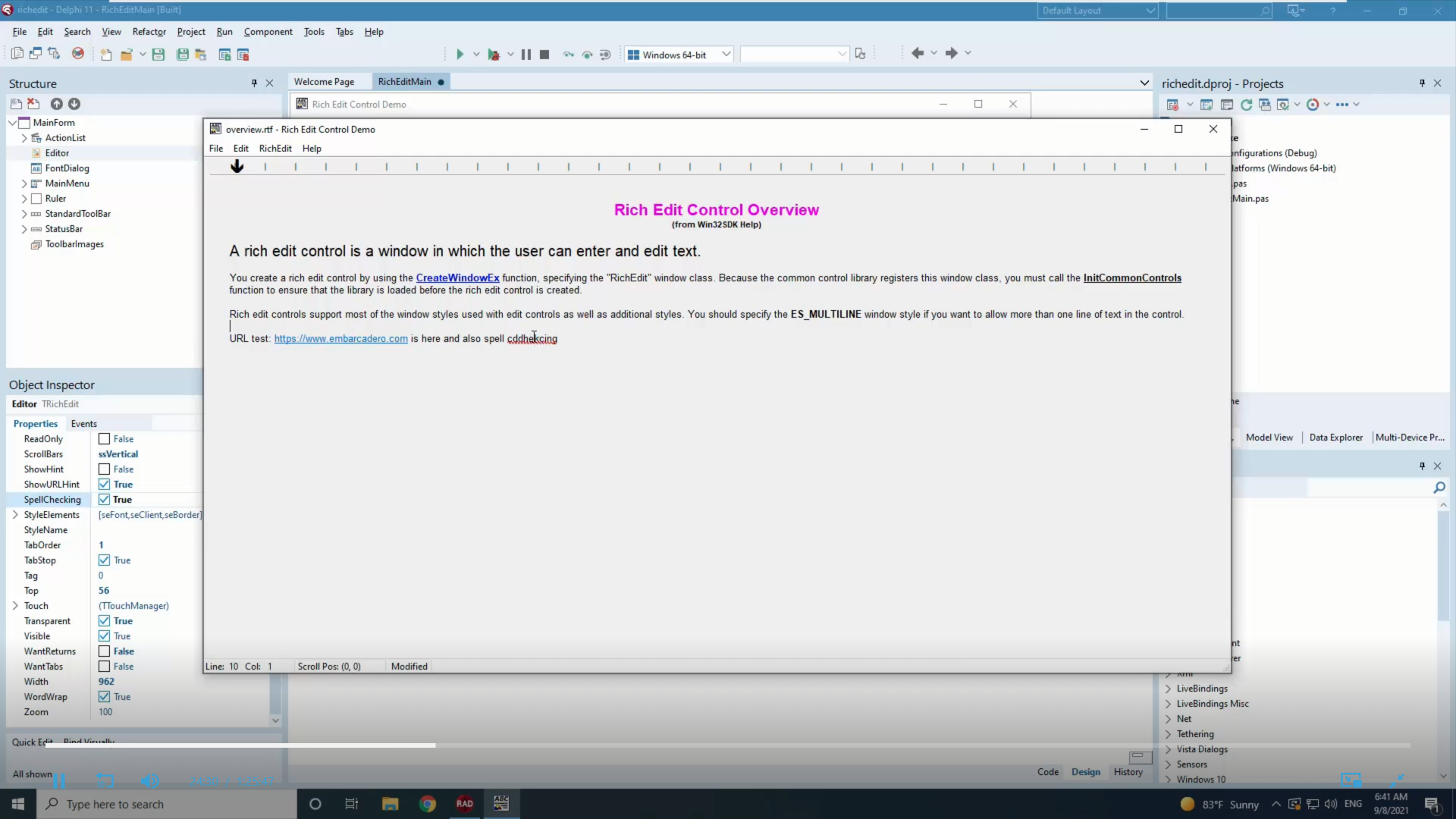This screenshot has height=819, width=1456.
Task: Click the Run without debugging play icon
Action: [460, 54]
